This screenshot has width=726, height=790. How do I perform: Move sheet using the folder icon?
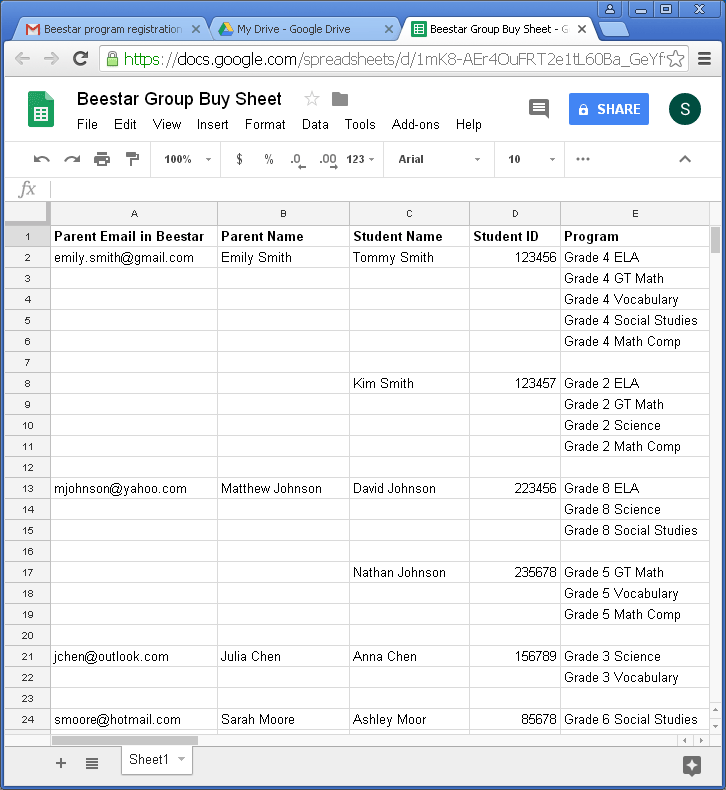340,99
